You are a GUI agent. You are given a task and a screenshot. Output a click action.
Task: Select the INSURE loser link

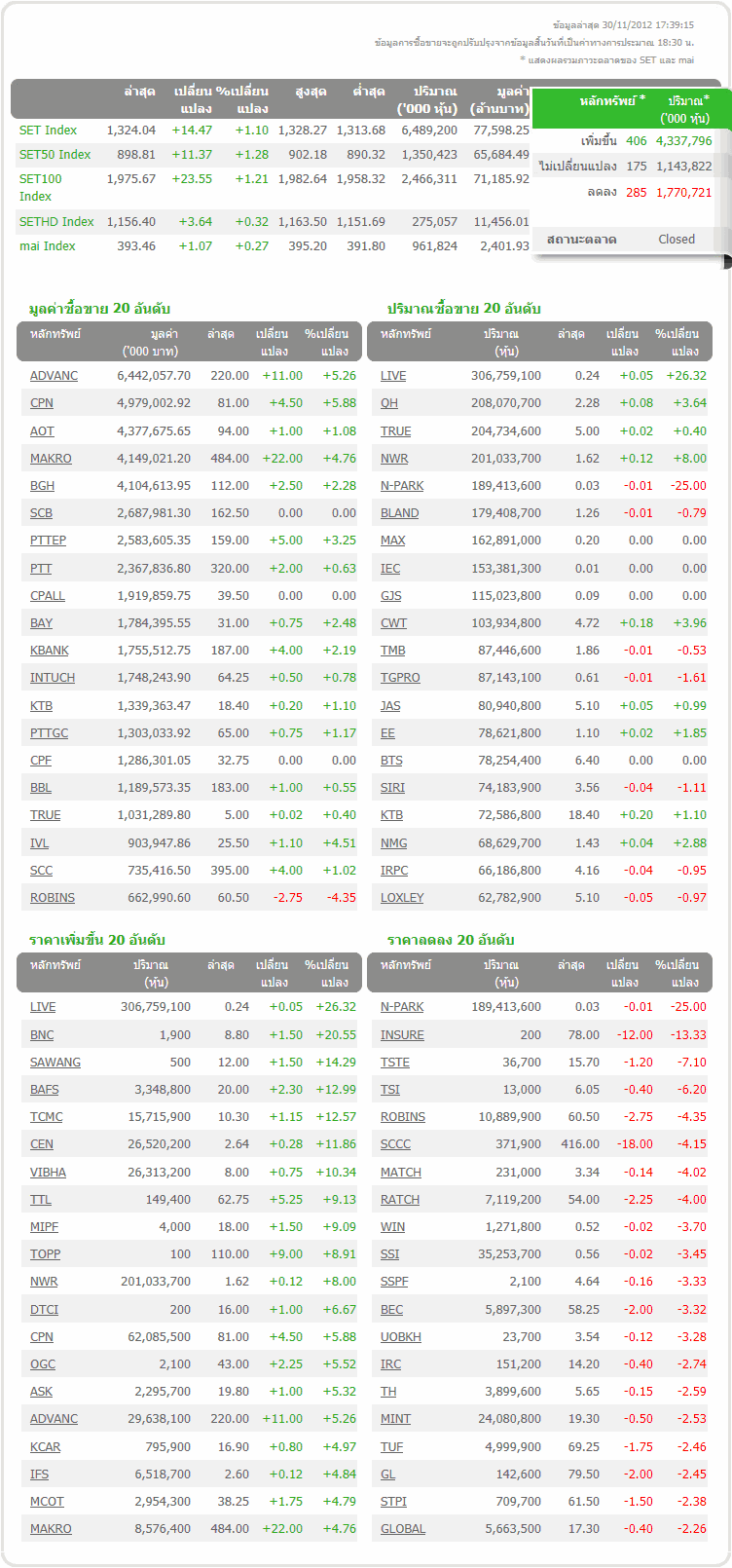[x=402, y=1035]
